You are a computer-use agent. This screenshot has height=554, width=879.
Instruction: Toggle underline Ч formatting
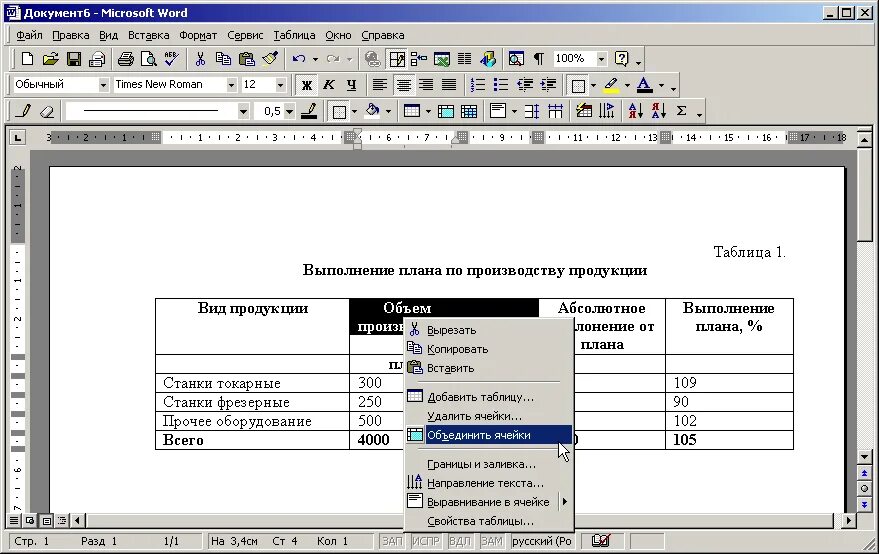[x=351, y=85]
